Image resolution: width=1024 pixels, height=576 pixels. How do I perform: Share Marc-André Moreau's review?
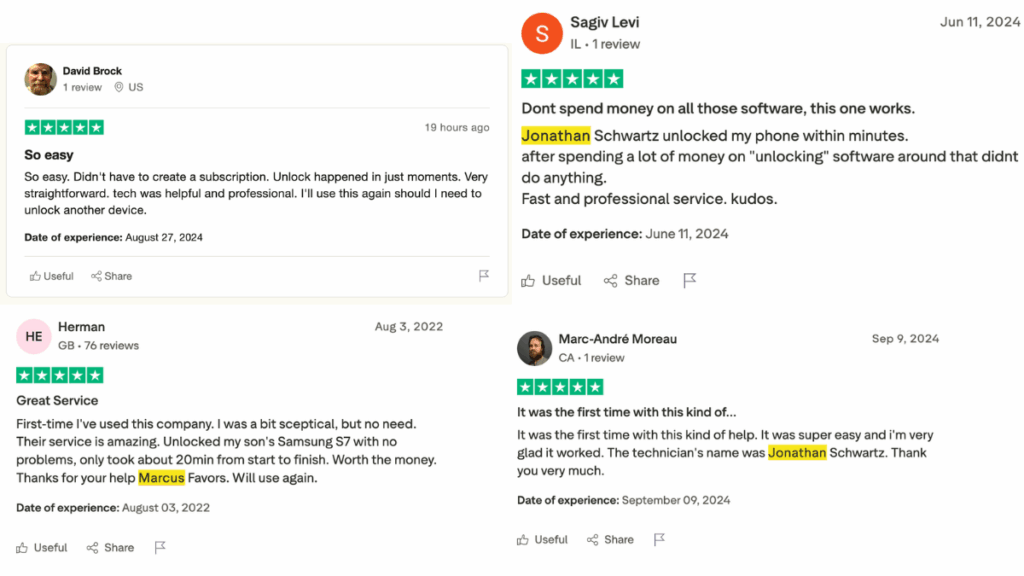click(x=610, y=540)
